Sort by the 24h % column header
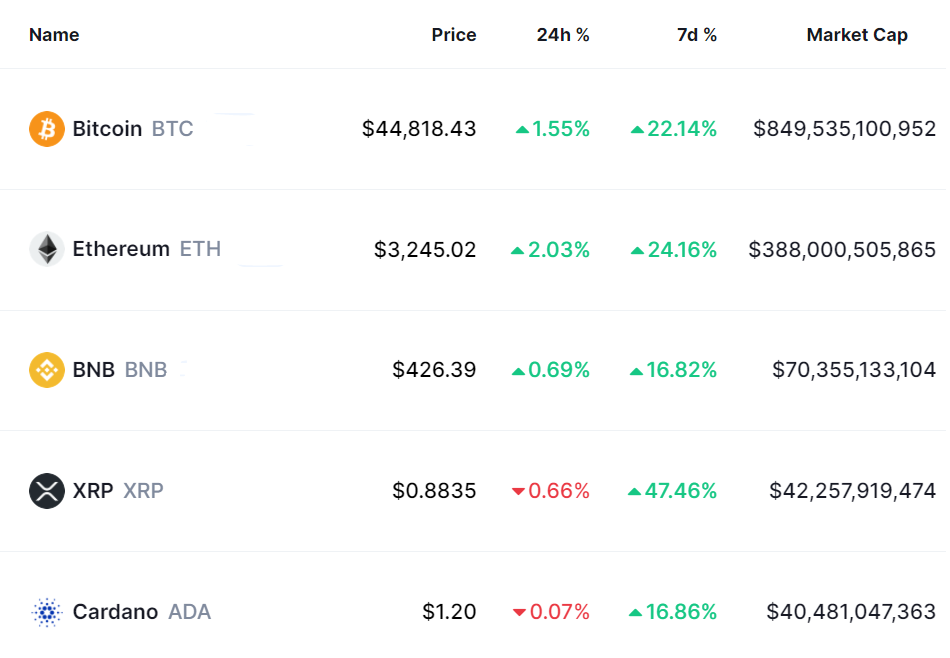950x658 pixels. pos(563,35)
